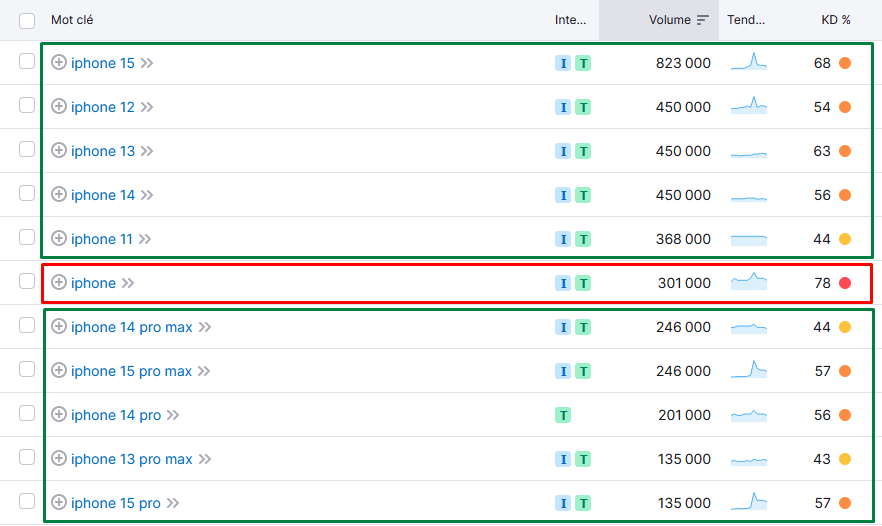Click Transactional badge for iphone 15 pro max
Screen dimensions: 882x526
[x=583, y=371]
